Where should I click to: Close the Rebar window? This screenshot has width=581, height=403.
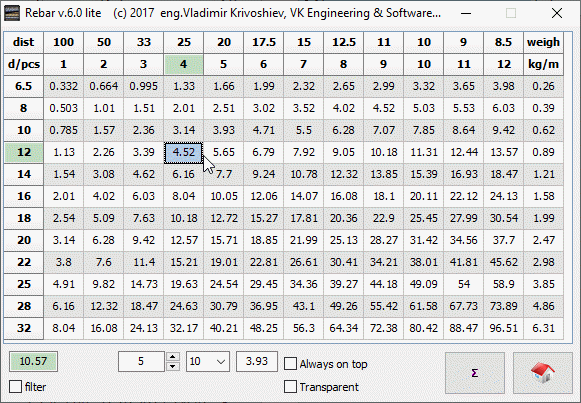[557, 13]
